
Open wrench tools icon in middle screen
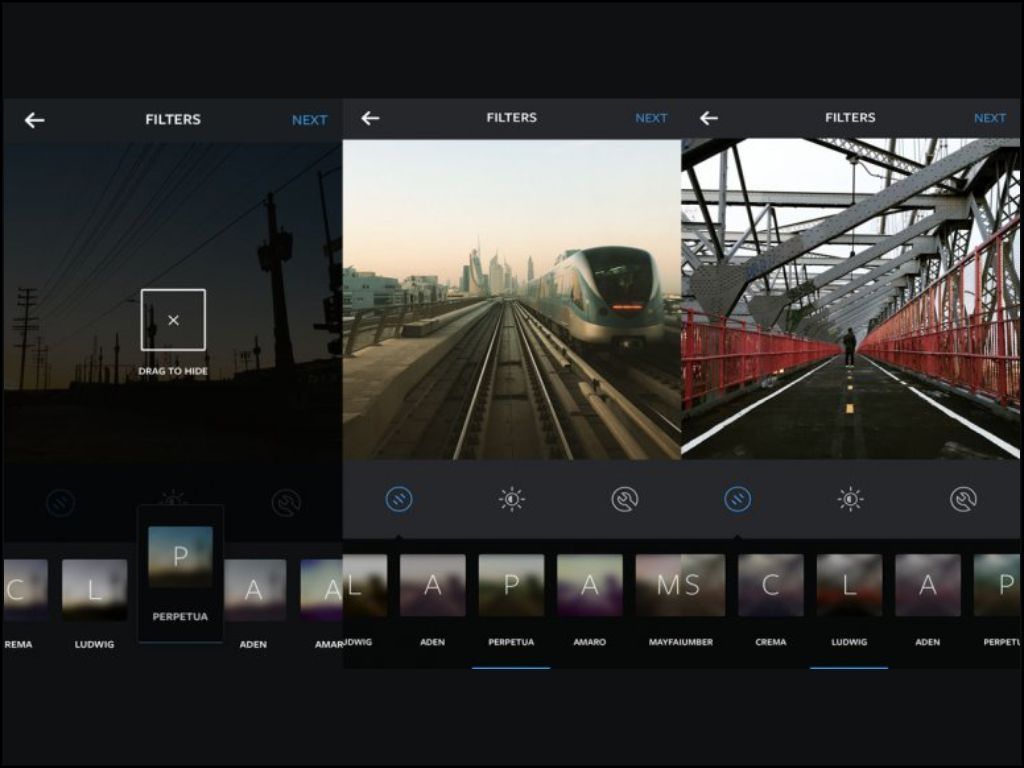624,500
